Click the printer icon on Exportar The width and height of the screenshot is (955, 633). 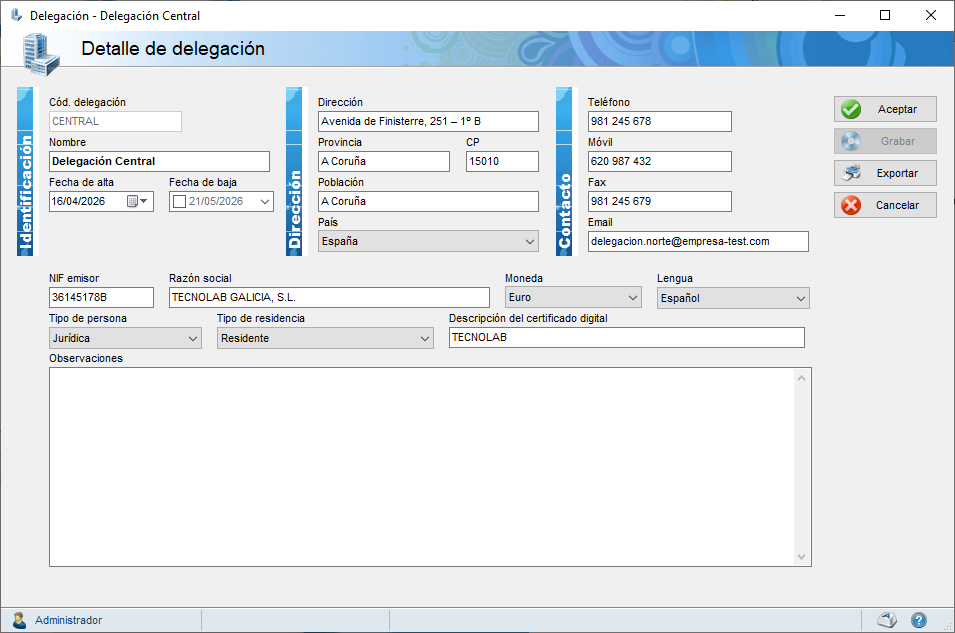pos(851,173)
